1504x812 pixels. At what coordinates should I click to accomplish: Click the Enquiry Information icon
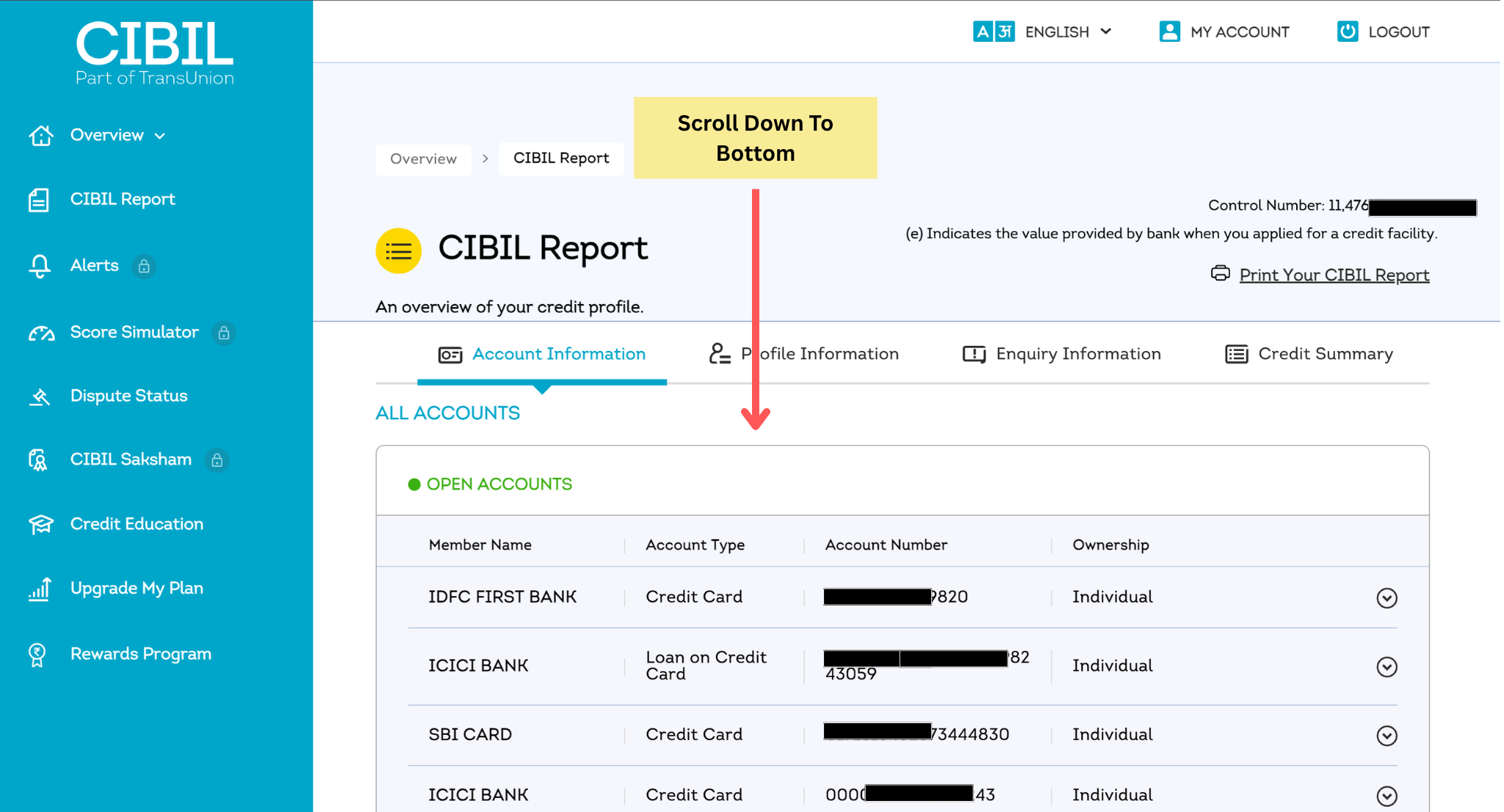[x=974, y=355]
